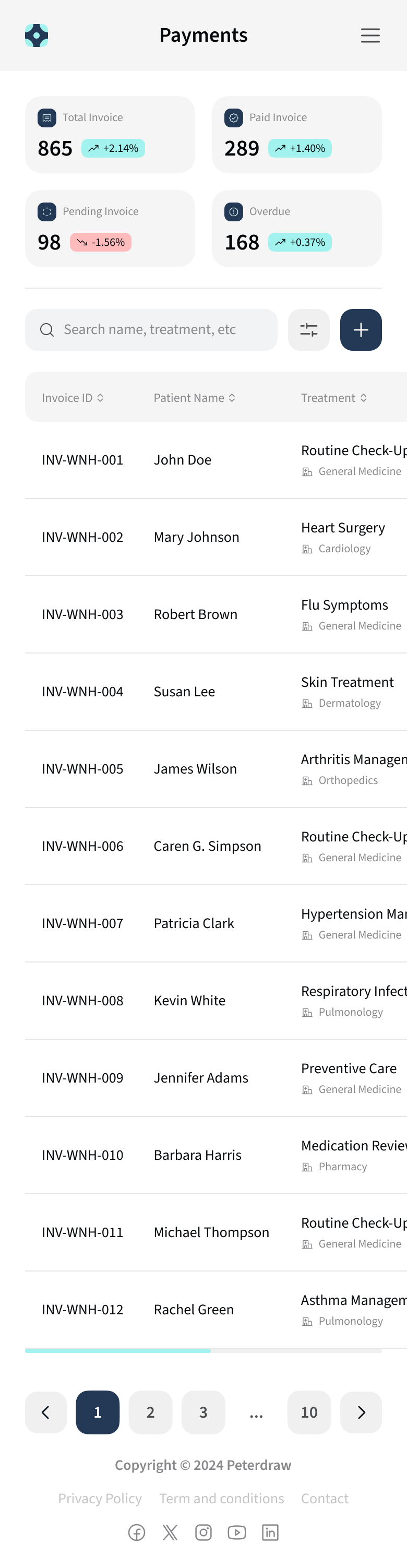Click the horizontal table scrollbar
Viewport: 407px width, 1568px height.
118,1350
